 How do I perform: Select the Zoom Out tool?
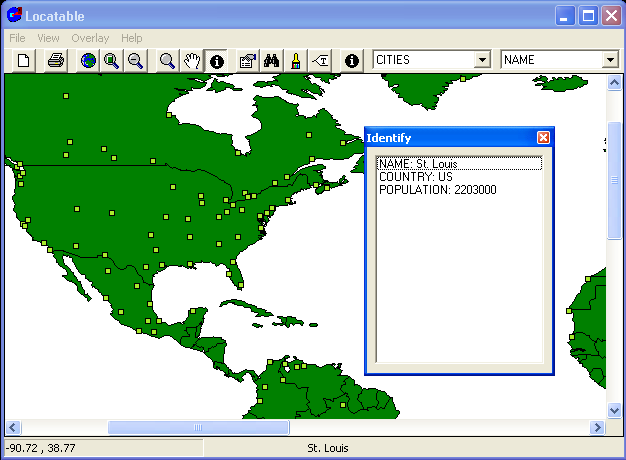[x=135, y=61]
